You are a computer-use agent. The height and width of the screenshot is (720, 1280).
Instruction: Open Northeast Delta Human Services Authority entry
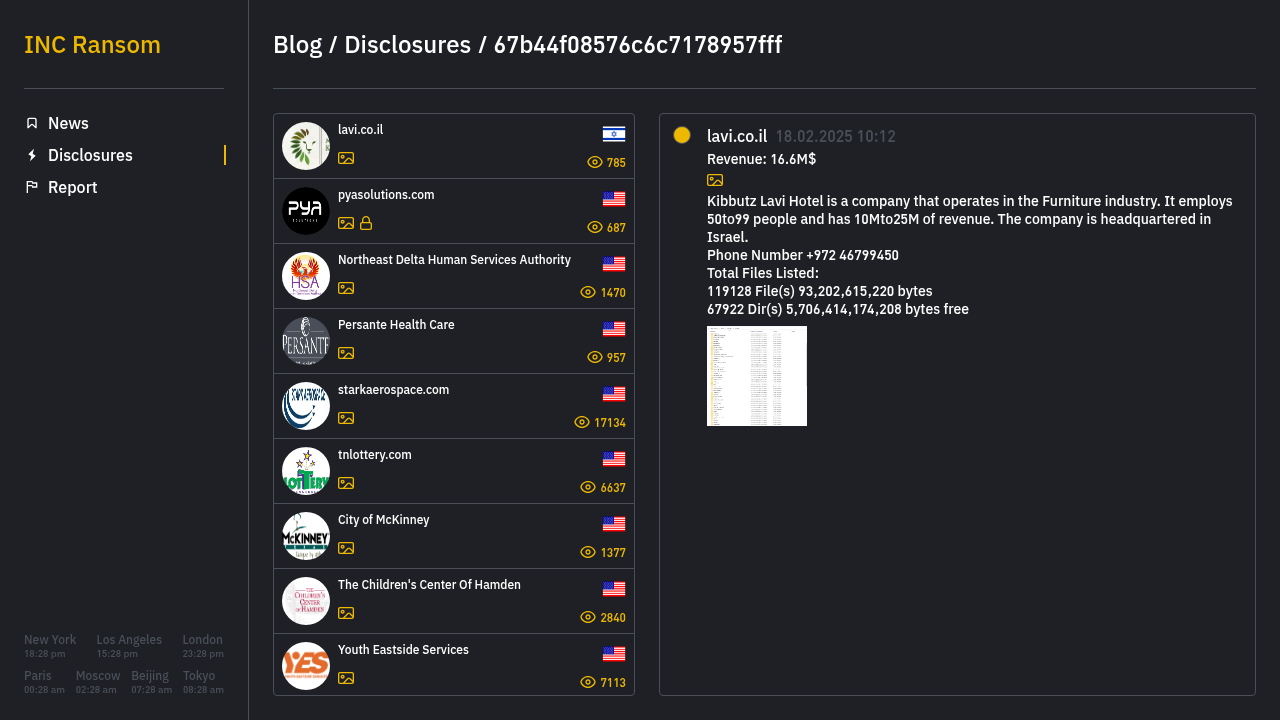[454, 260]
